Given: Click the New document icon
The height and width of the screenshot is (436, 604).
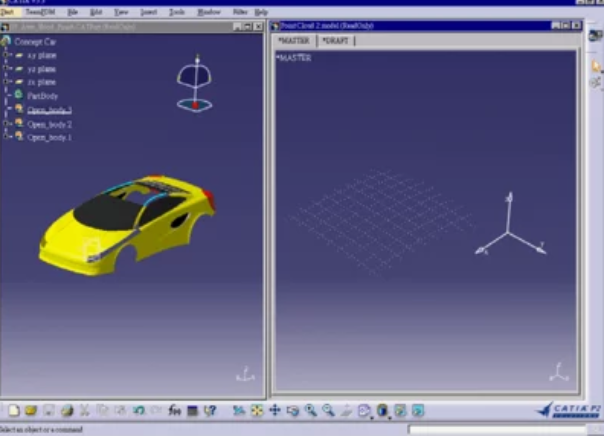Looking at the screenshot, I should tap(13, 410).
